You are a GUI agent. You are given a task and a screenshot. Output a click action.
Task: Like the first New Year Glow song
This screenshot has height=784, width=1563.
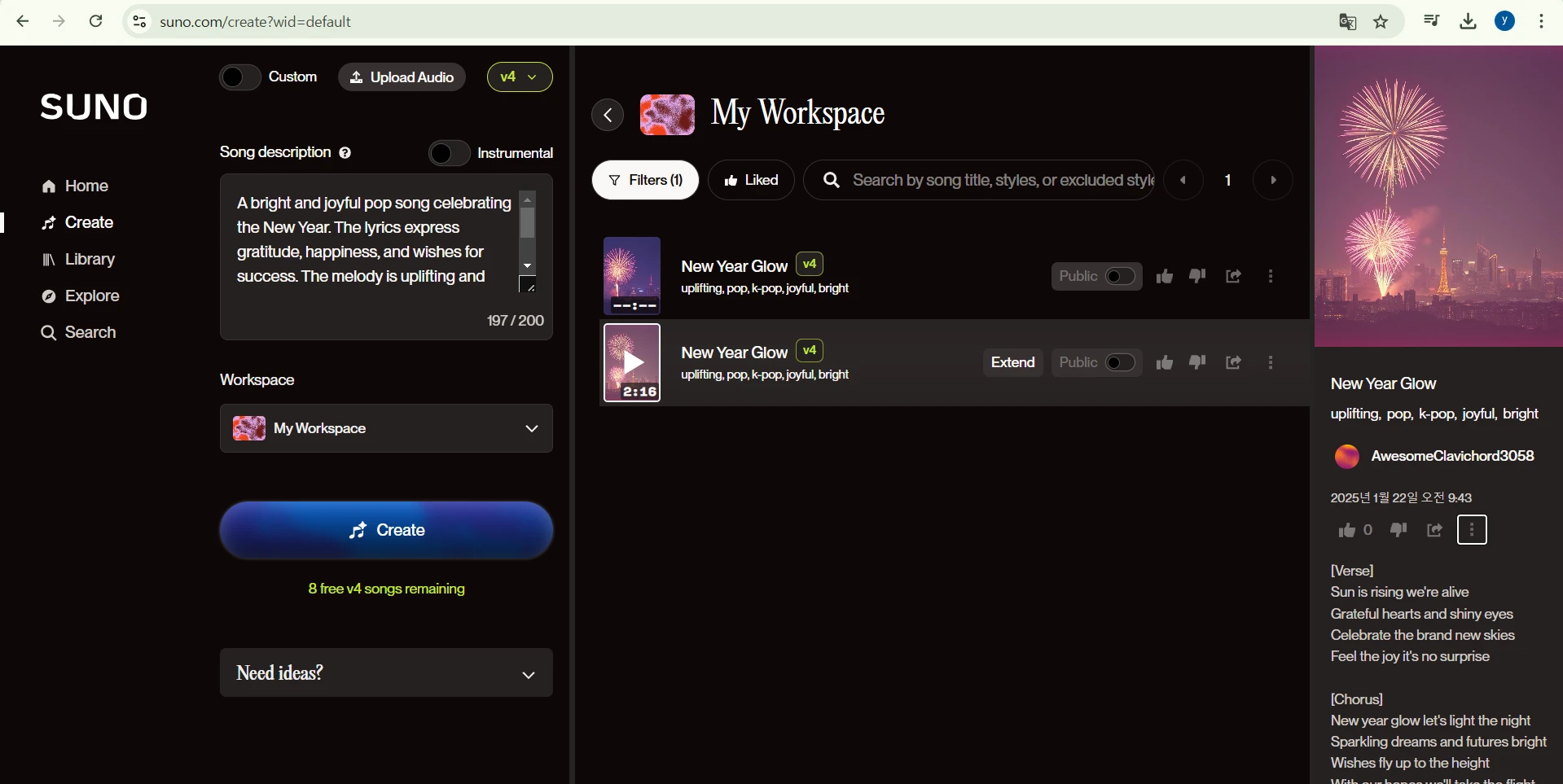point(1164,277)
